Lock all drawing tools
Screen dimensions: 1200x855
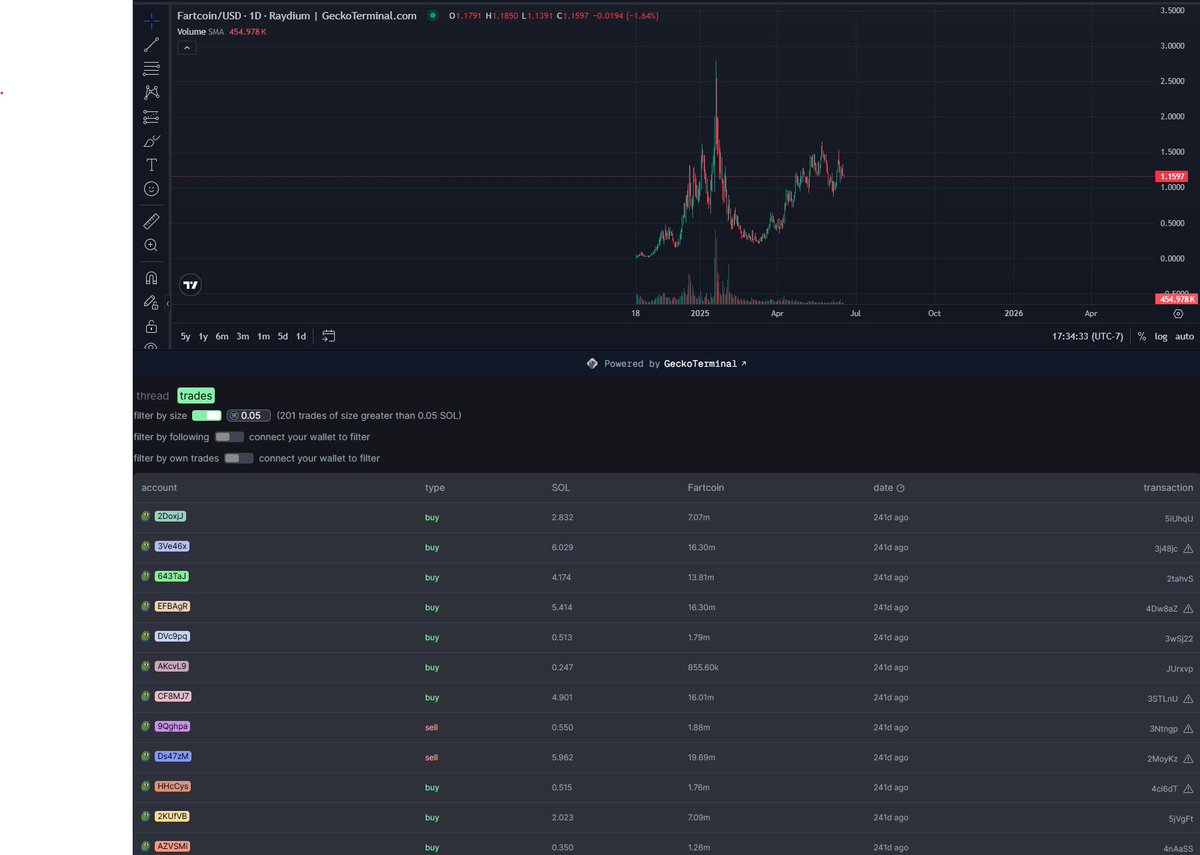pyautogui.click(x=151, y=326)
